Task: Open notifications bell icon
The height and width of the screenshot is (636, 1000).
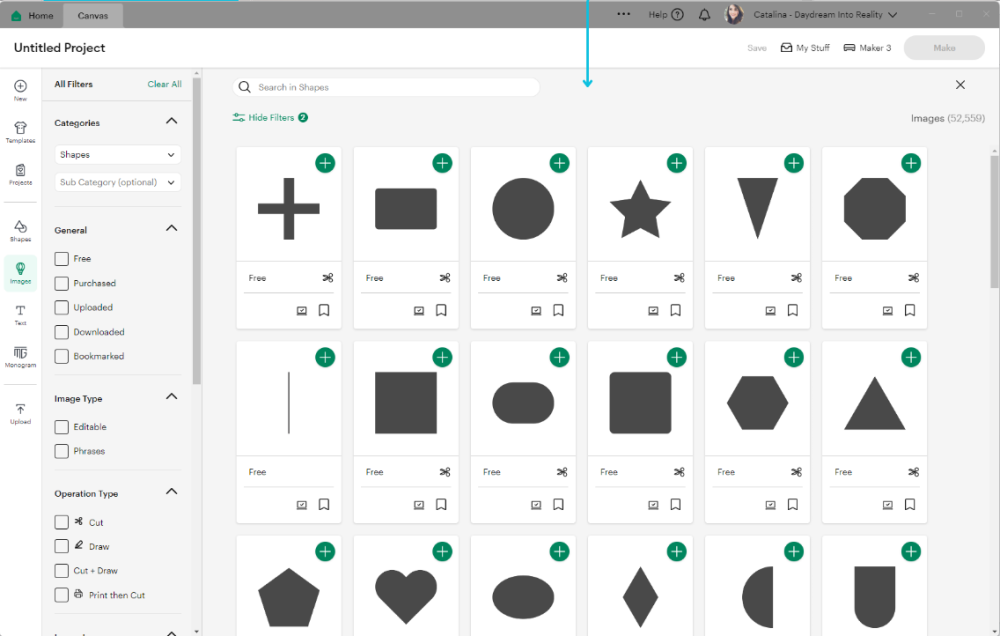Action: [705, 15]
